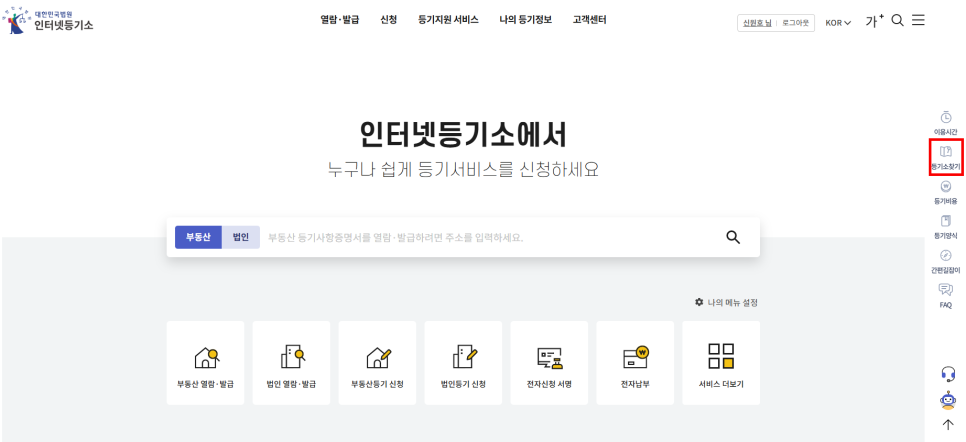
Task: Open the hamburger full menu
Action: tap(918, 21)
